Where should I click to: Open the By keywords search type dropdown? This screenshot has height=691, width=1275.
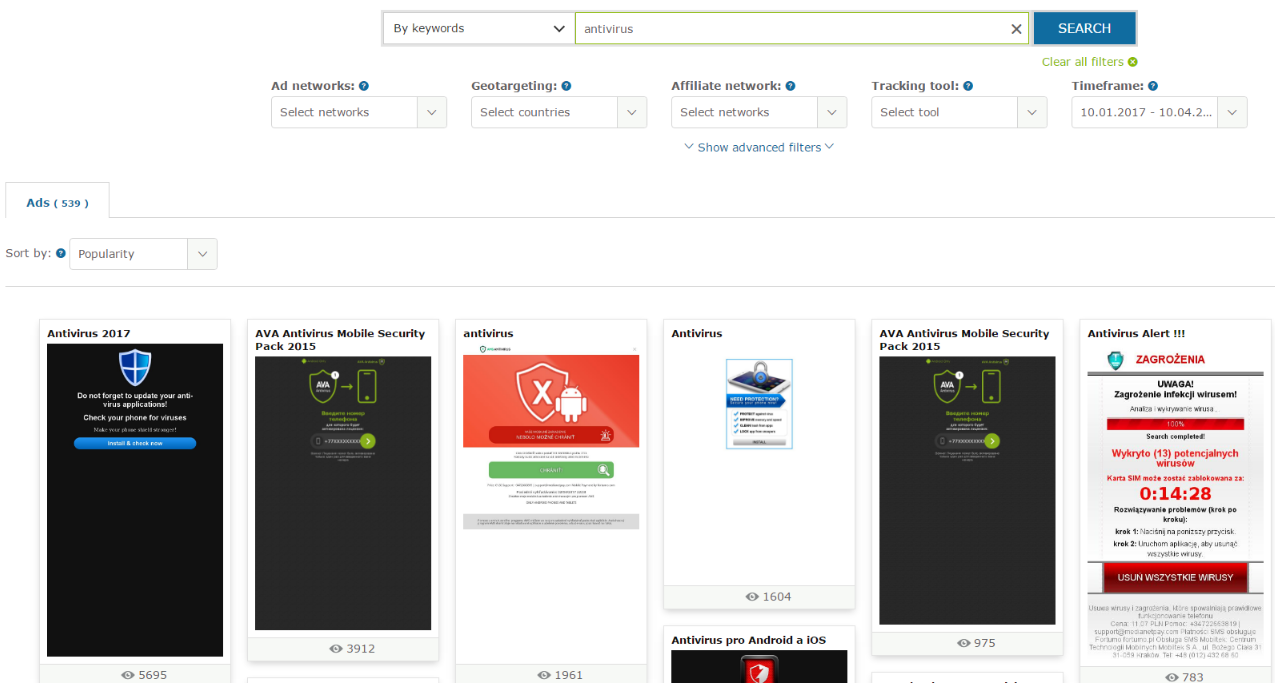coord(478,29)
